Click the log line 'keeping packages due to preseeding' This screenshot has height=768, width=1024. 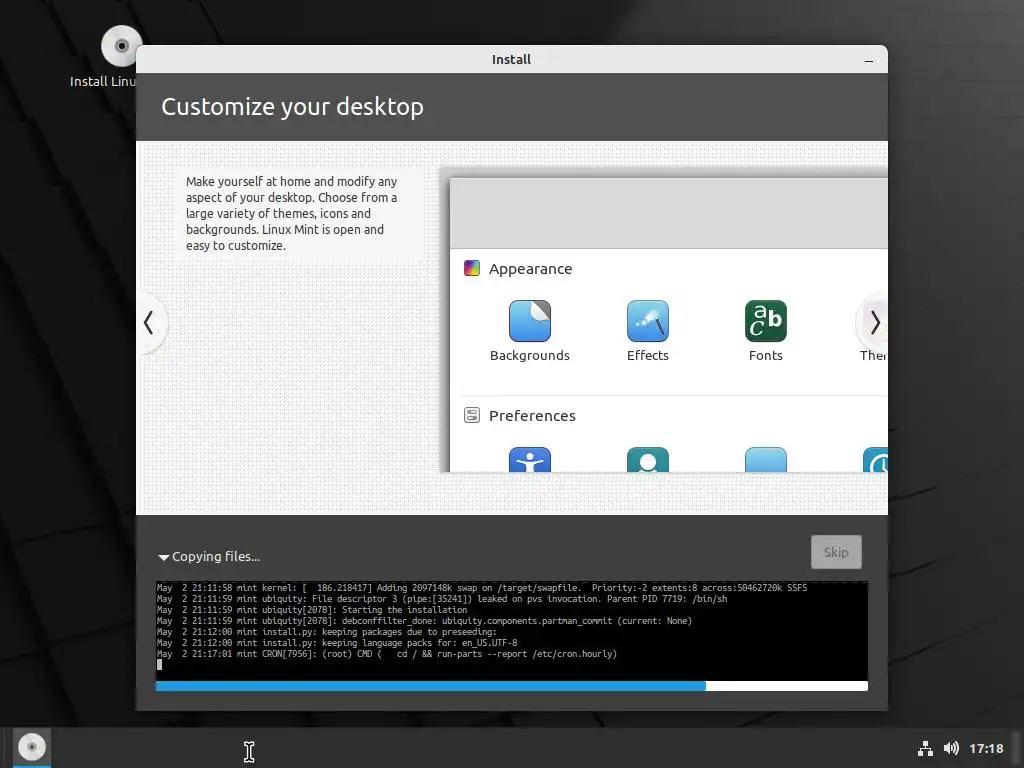pyautogui.click(x=327, y=632)
